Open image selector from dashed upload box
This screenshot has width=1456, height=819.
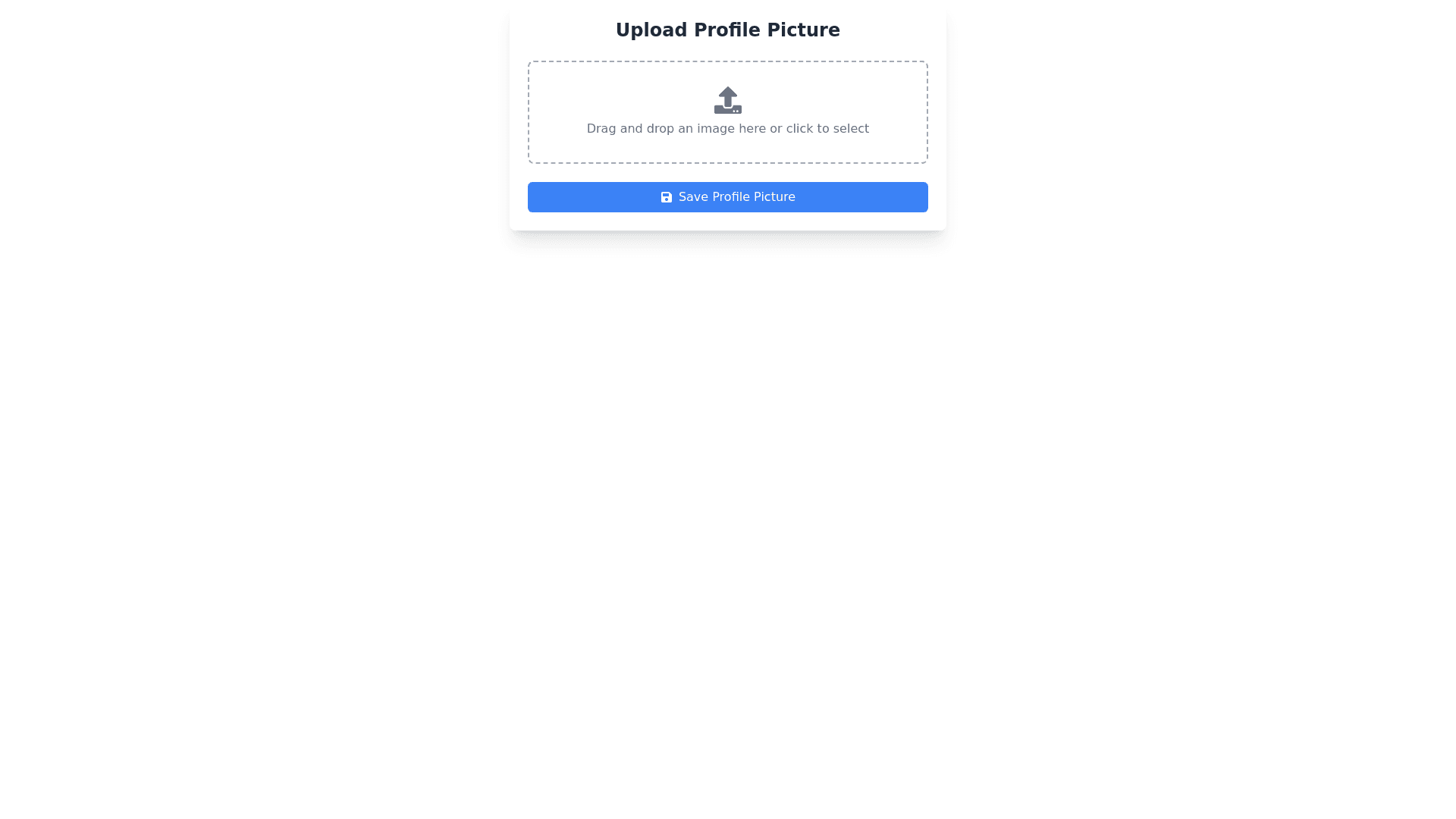728,112
